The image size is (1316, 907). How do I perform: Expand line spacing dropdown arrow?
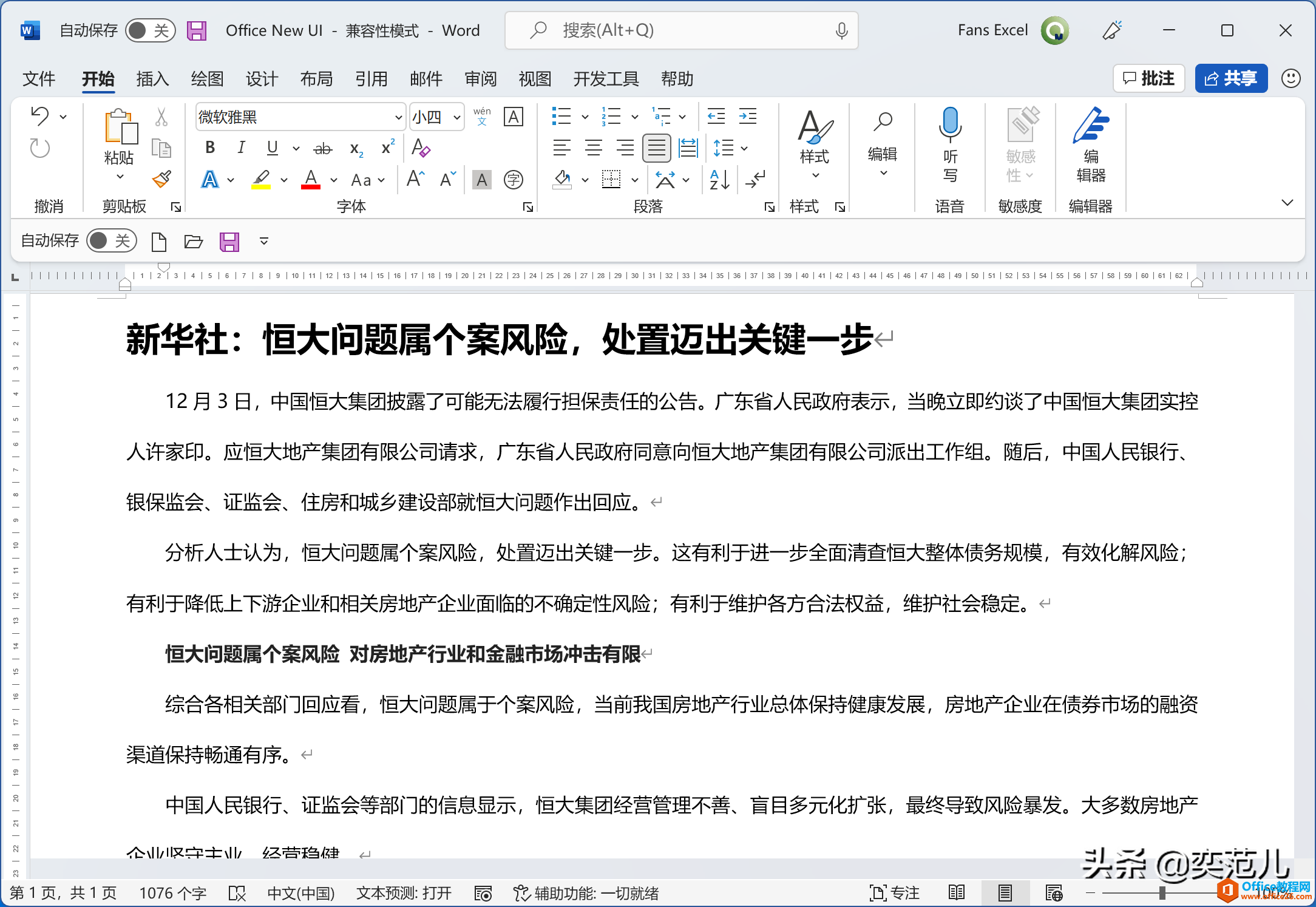(744, 148)
